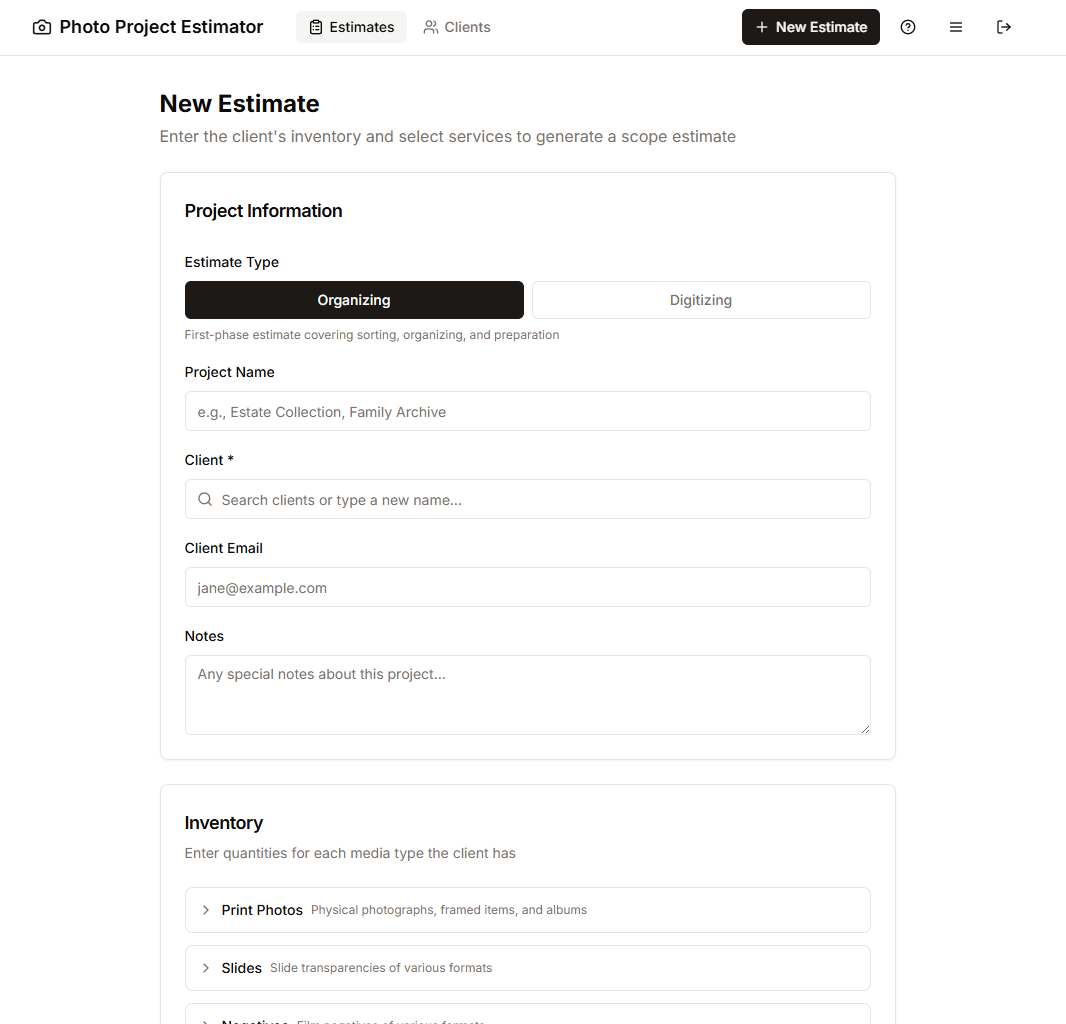Click the plus icon on New Estimate

[762, 28]
